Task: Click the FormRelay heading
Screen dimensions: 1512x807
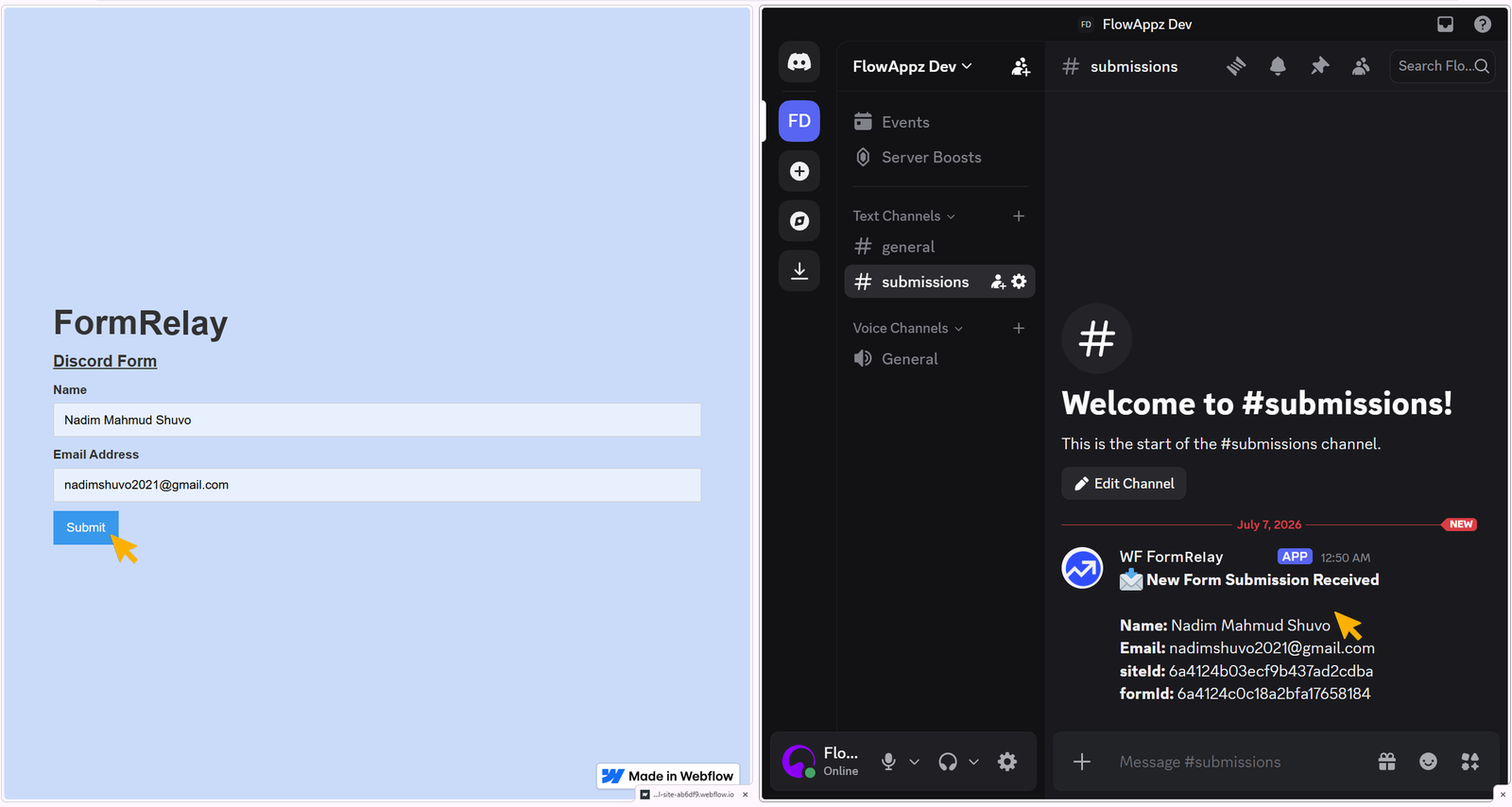Action: pyautogui.click(x=141, y=323)
